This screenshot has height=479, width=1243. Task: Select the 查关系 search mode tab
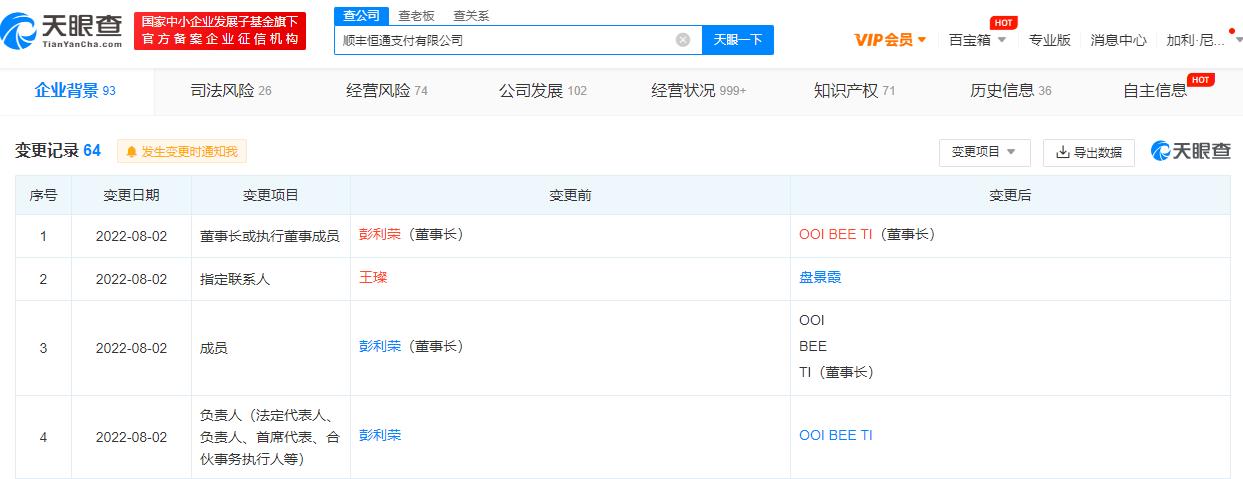[x=471, y=16]
